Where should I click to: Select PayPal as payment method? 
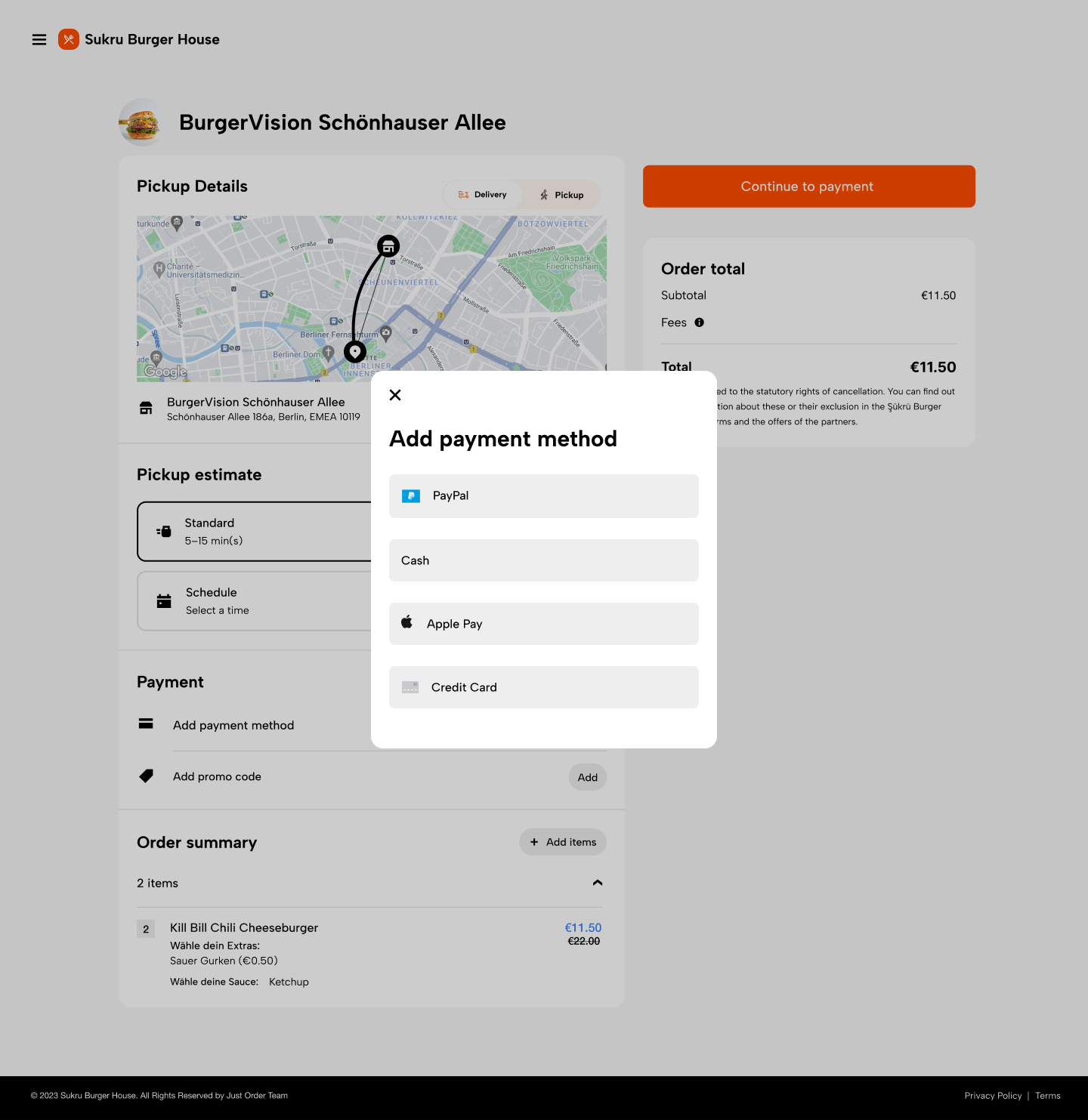pos(543,496)
